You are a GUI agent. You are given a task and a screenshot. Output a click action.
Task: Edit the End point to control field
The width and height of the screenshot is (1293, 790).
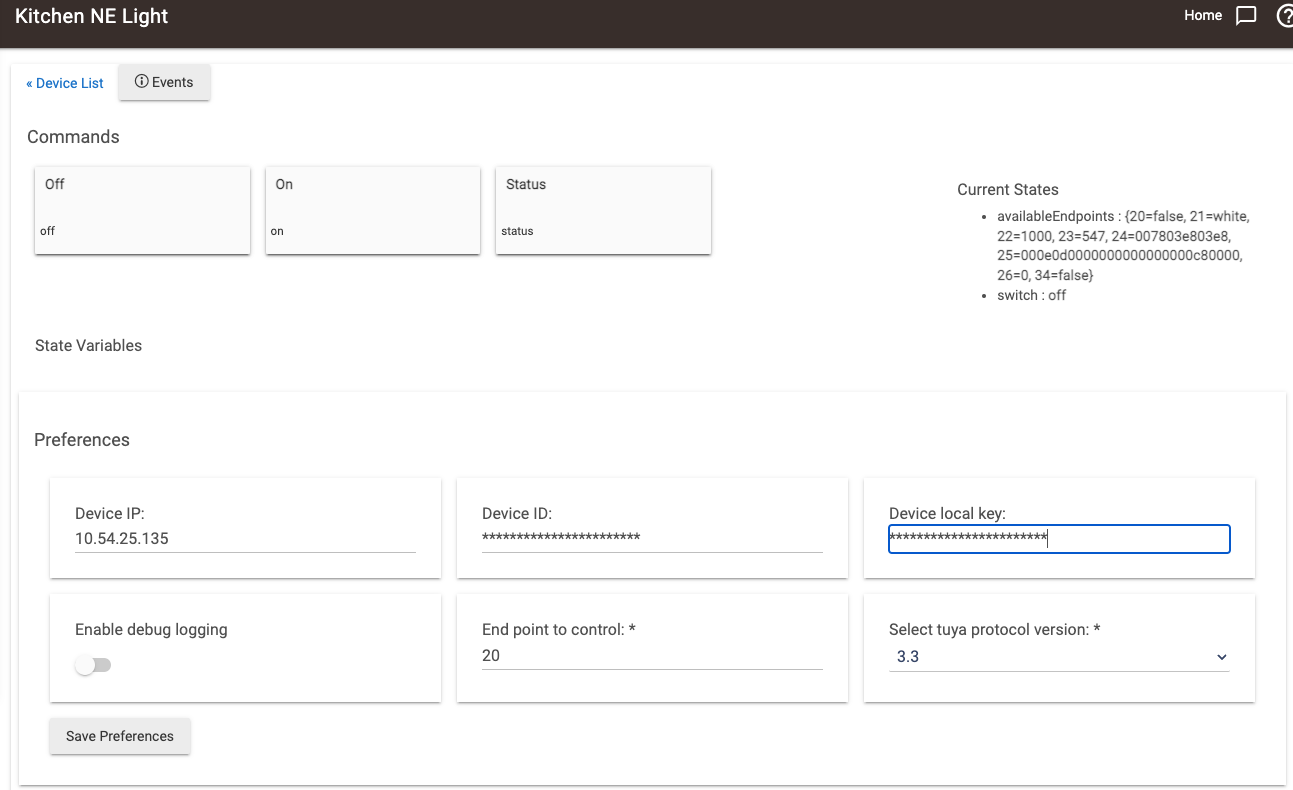click(652, 656)
